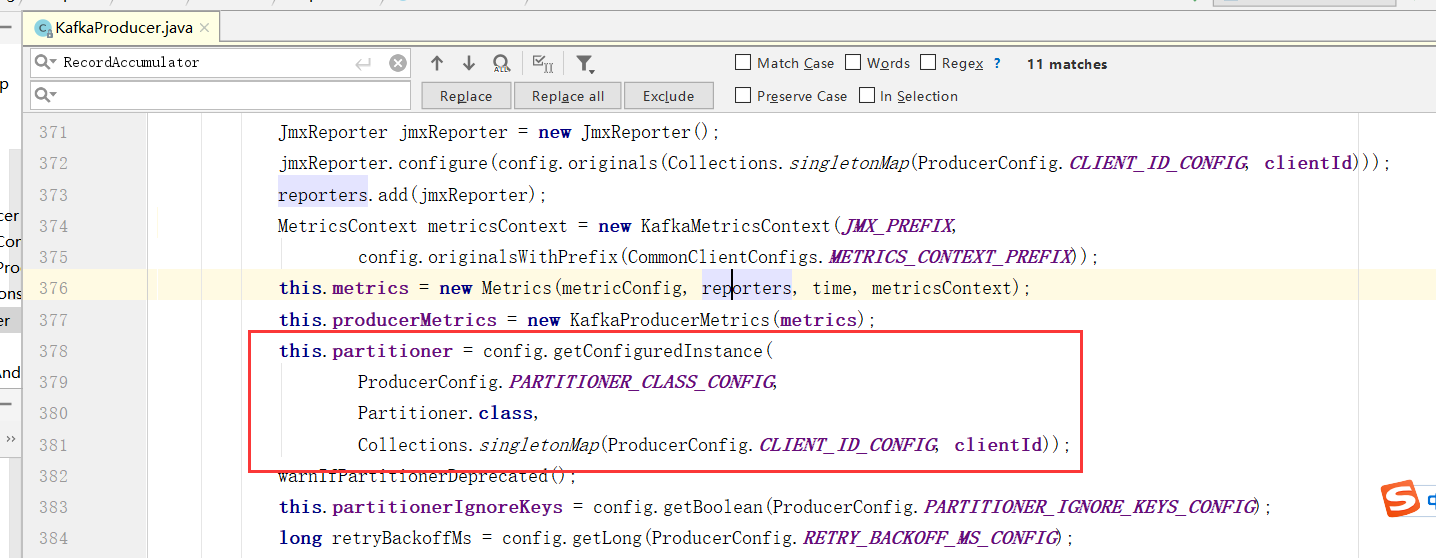The height and width of the screenshot is (558, 1436).
Task: Click CLIENT_ID_CONFIG on line 372
Action: (x=1158, y=163)
